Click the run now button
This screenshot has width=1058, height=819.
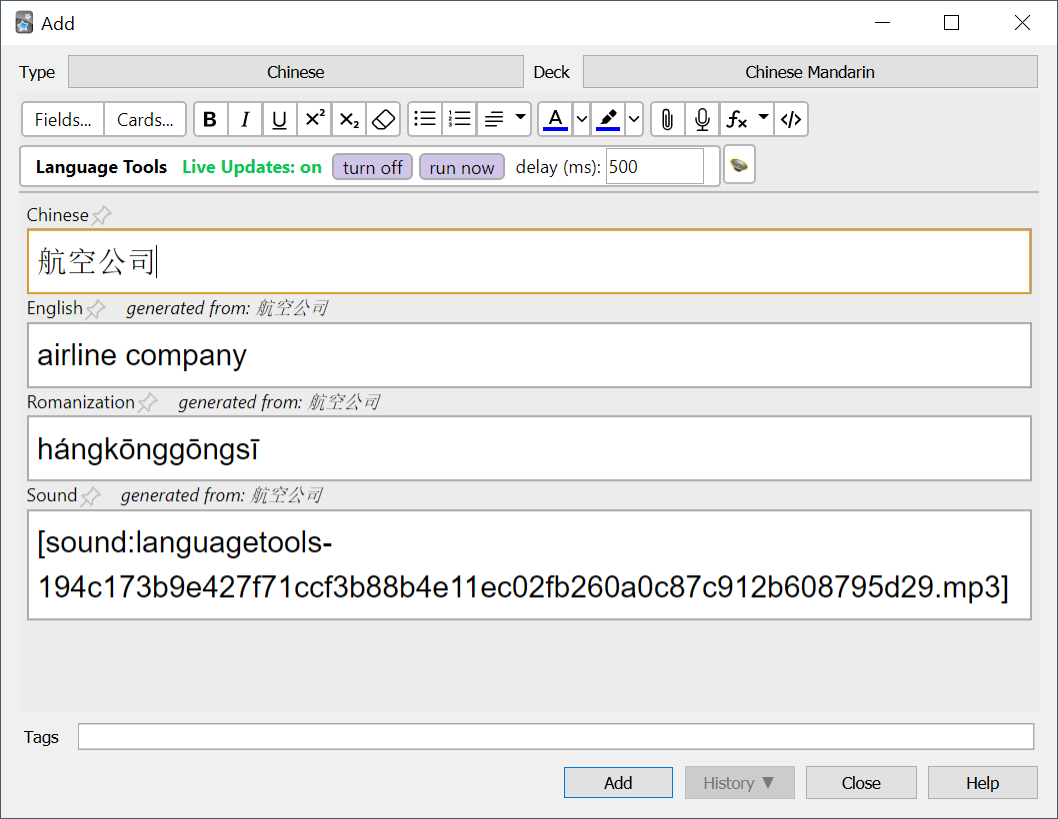[x=462, y=167]
